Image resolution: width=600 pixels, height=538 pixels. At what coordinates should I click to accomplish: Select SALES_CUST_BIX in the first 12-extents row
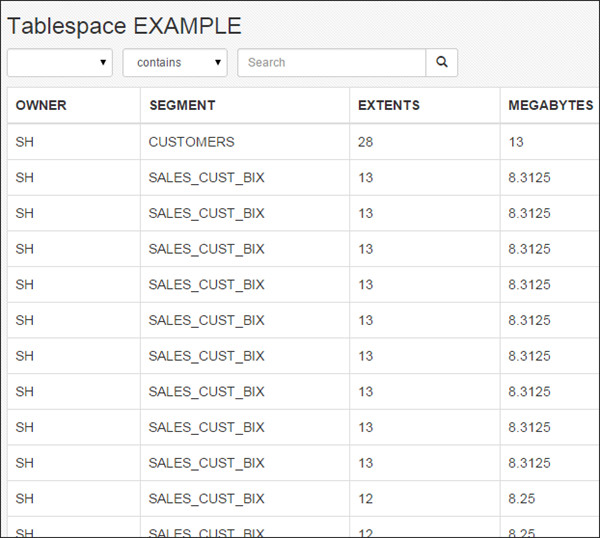206,499
